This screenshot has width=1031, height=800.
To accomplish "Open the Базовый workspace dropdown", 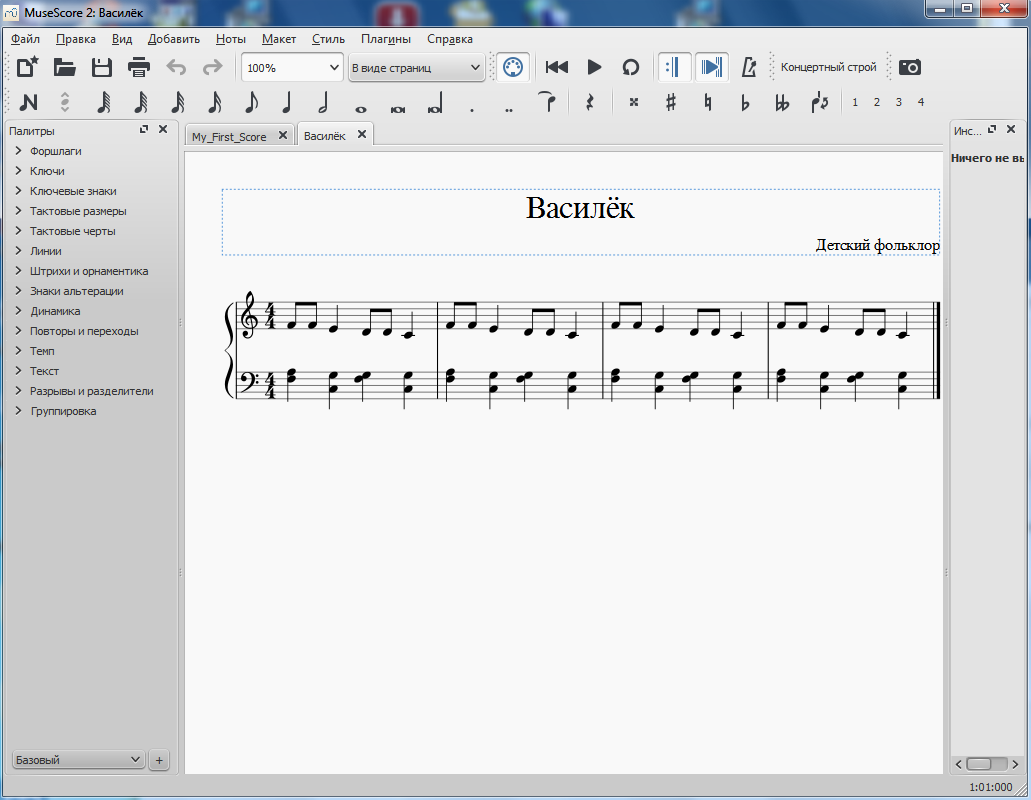I will [x=78, y=760].
